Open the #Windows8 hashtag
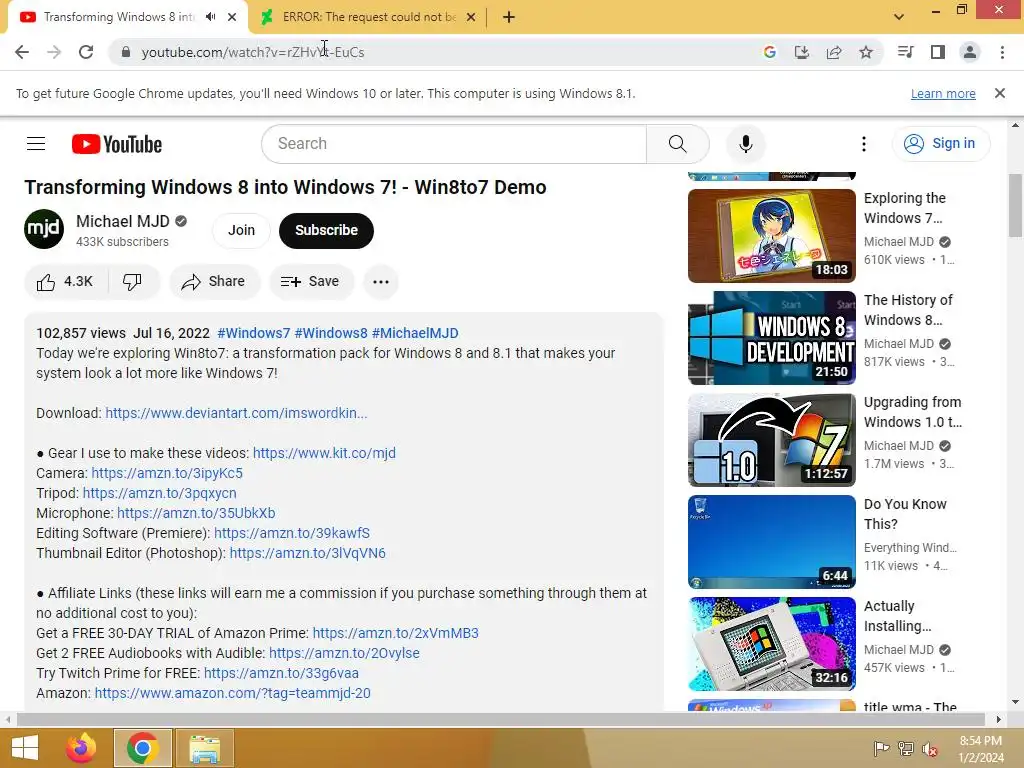This screenshot has width=1024, height=768. click(331, 333)
